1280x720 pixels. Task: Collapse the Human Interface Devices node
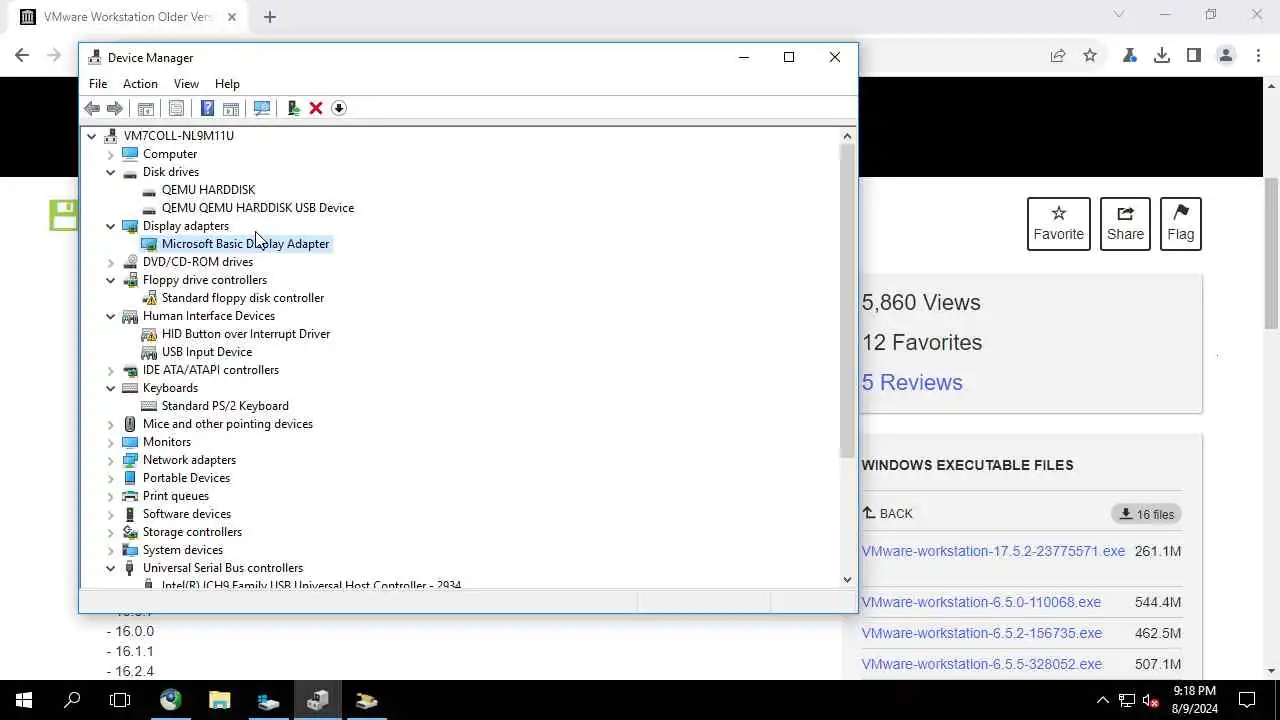click(x=111, y=316)
